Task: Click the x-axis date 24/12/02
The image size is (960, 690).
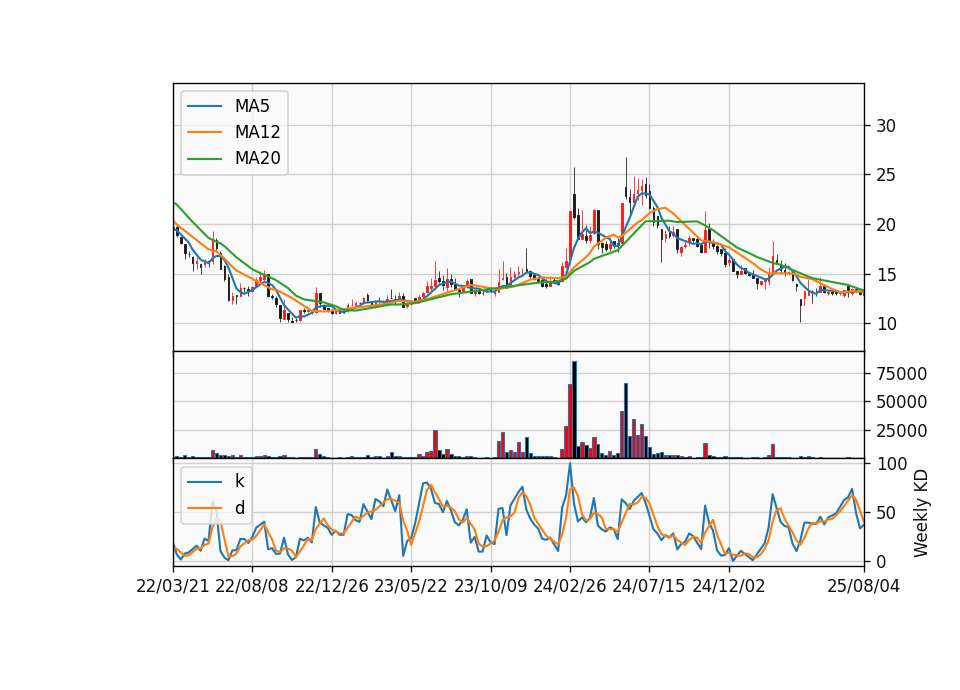Action: pyautogui.click(x=729, y=587)
